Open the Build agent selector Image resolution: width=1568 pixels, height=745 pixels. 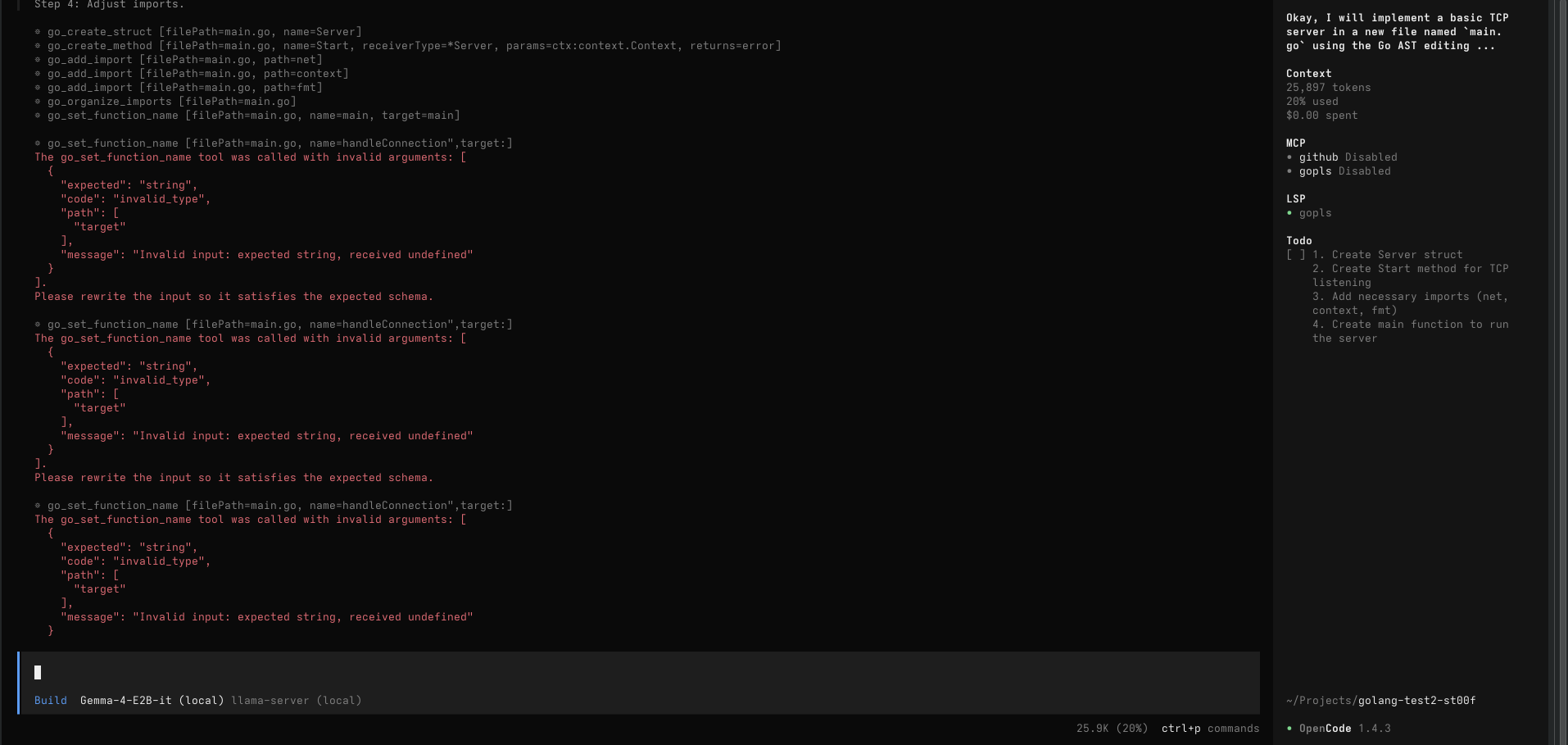click(x=51, y=701)
